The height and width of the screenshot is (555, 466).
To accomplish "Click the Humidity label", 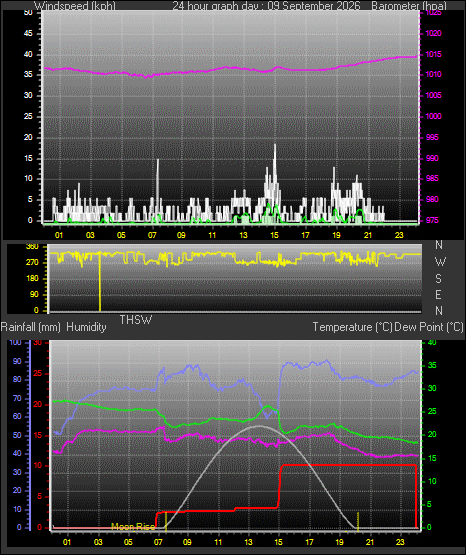I will (86, 327).
